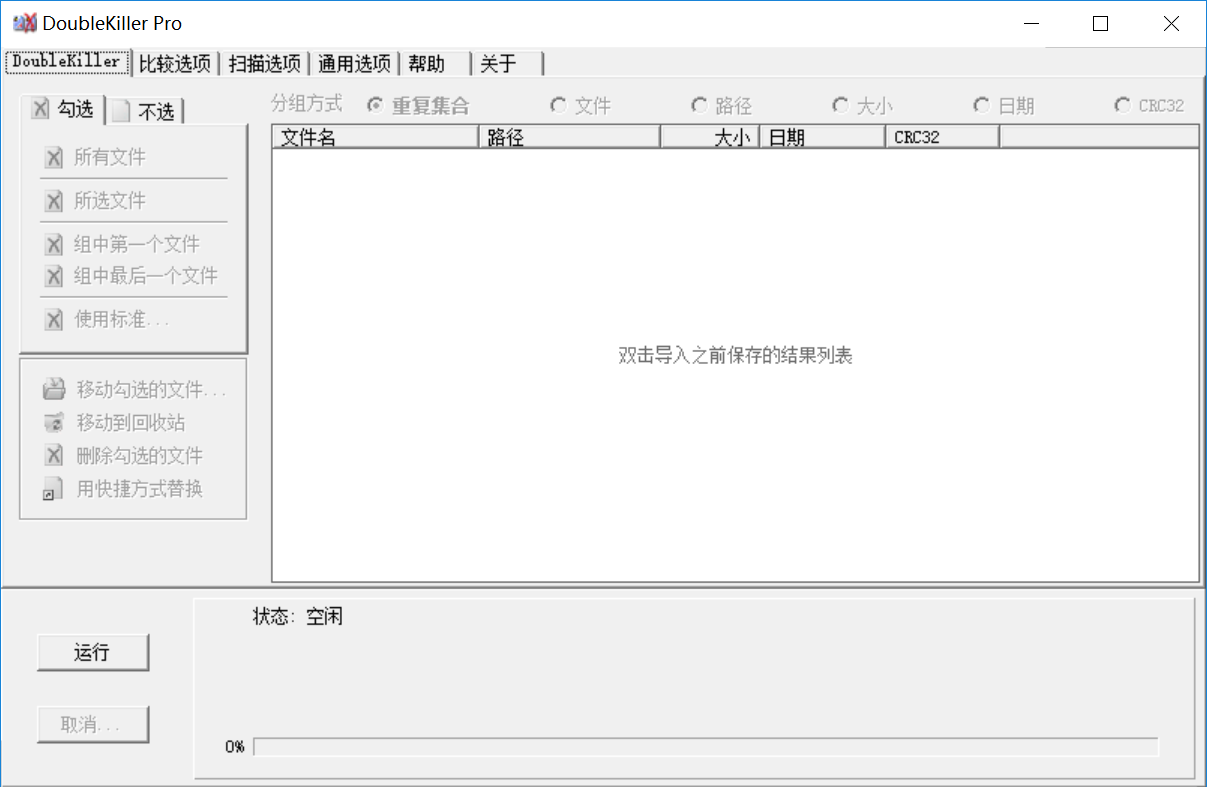Click the 状态: 空闲 status text

click(298, 616)
